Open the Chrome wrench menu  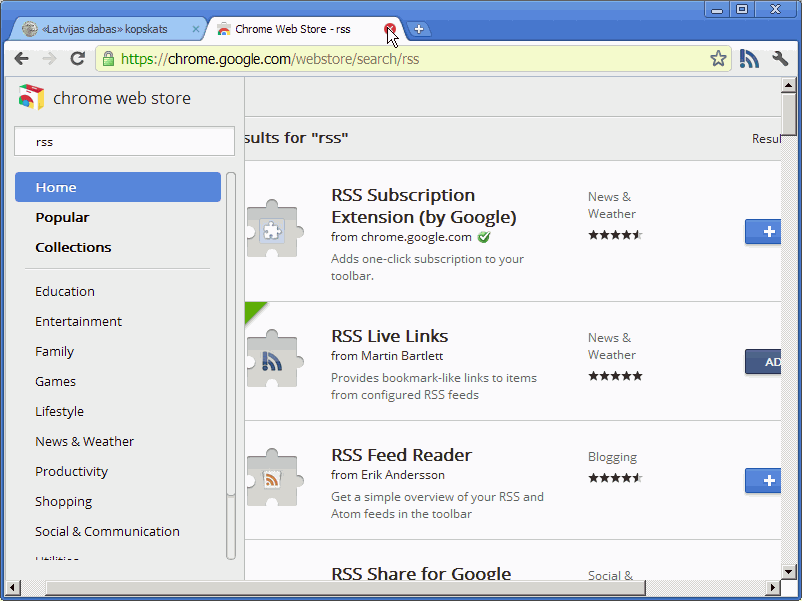(780, 59)
